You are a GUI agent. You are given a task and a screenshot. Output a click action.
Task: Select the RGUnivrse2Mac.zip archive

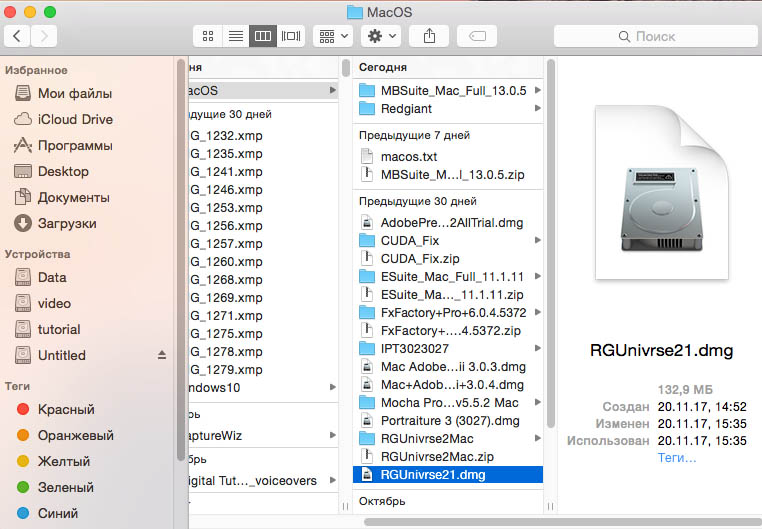click(x=448, y=456)
